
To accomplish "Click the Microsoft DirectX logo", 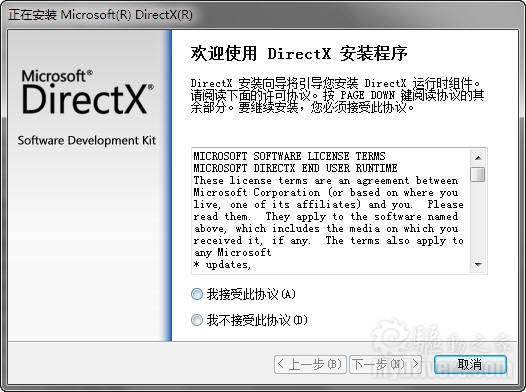I will (88, 92).
